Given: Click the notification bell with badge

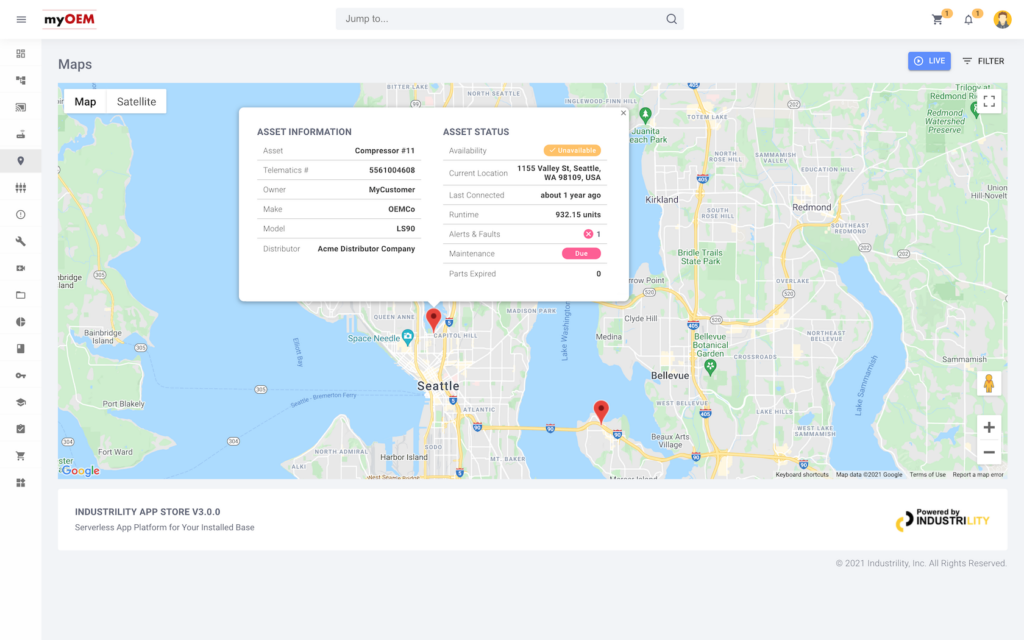Looking at the screenshot, I should point(969,18).
